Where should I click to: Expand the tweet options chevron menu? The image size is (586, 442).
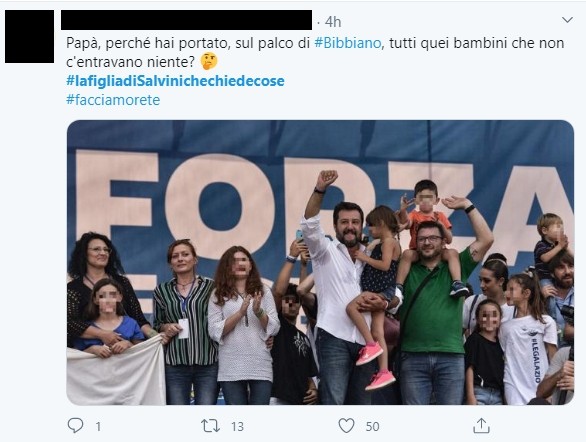(567, 20)
